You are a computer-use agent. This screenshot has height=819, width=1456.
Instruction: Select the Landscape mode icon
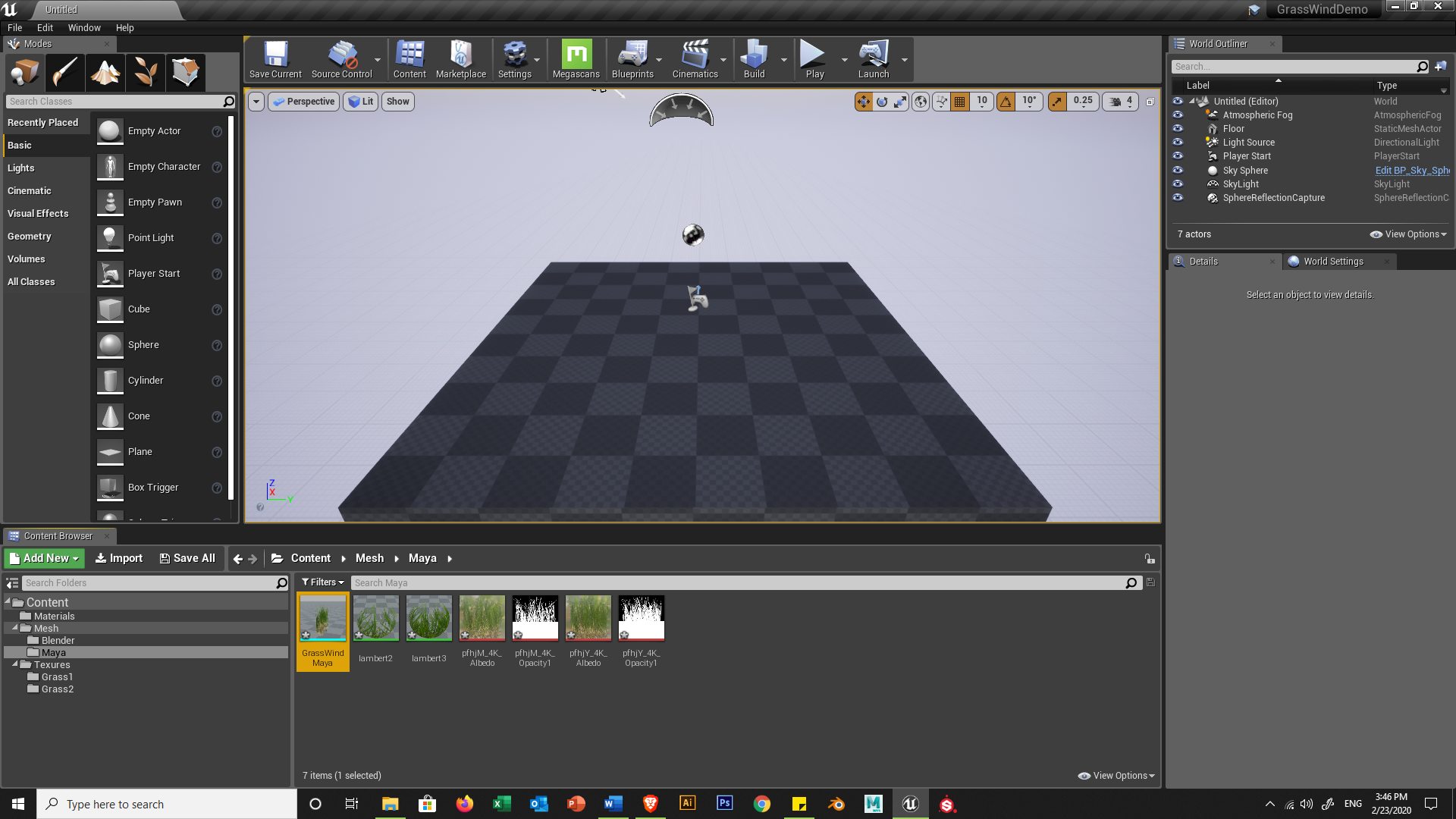pos(105,73)
